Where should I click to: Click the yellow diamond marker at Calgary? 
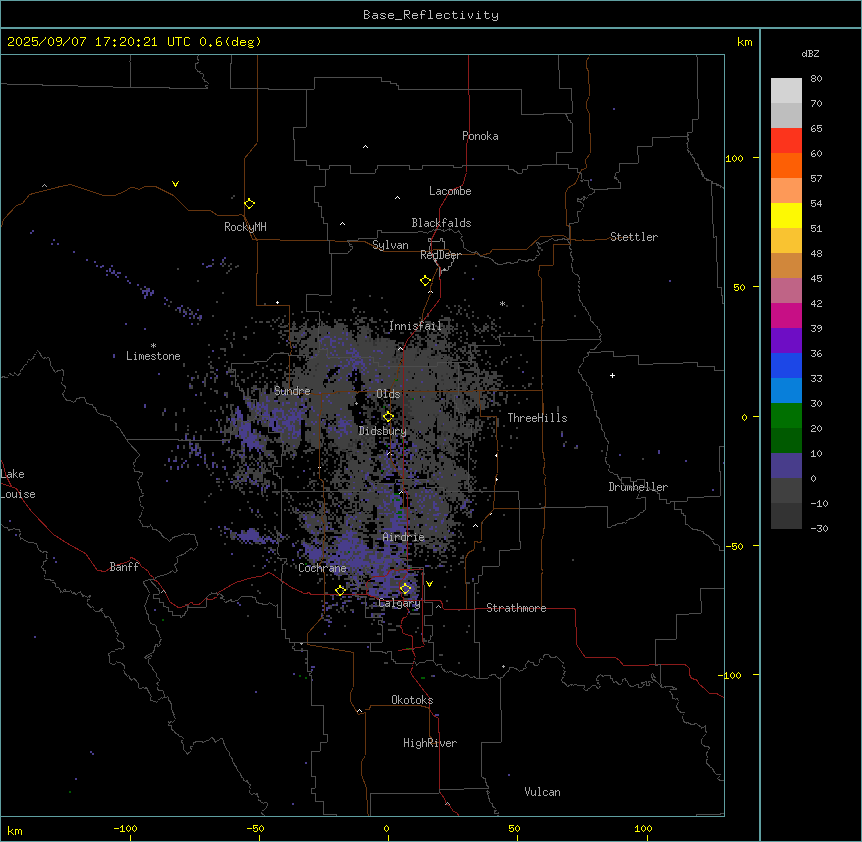(405, 589)
